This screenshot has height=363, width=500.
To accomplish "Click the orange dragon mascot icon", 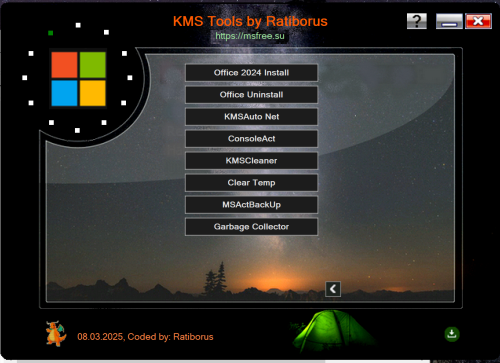I will 56,334.
